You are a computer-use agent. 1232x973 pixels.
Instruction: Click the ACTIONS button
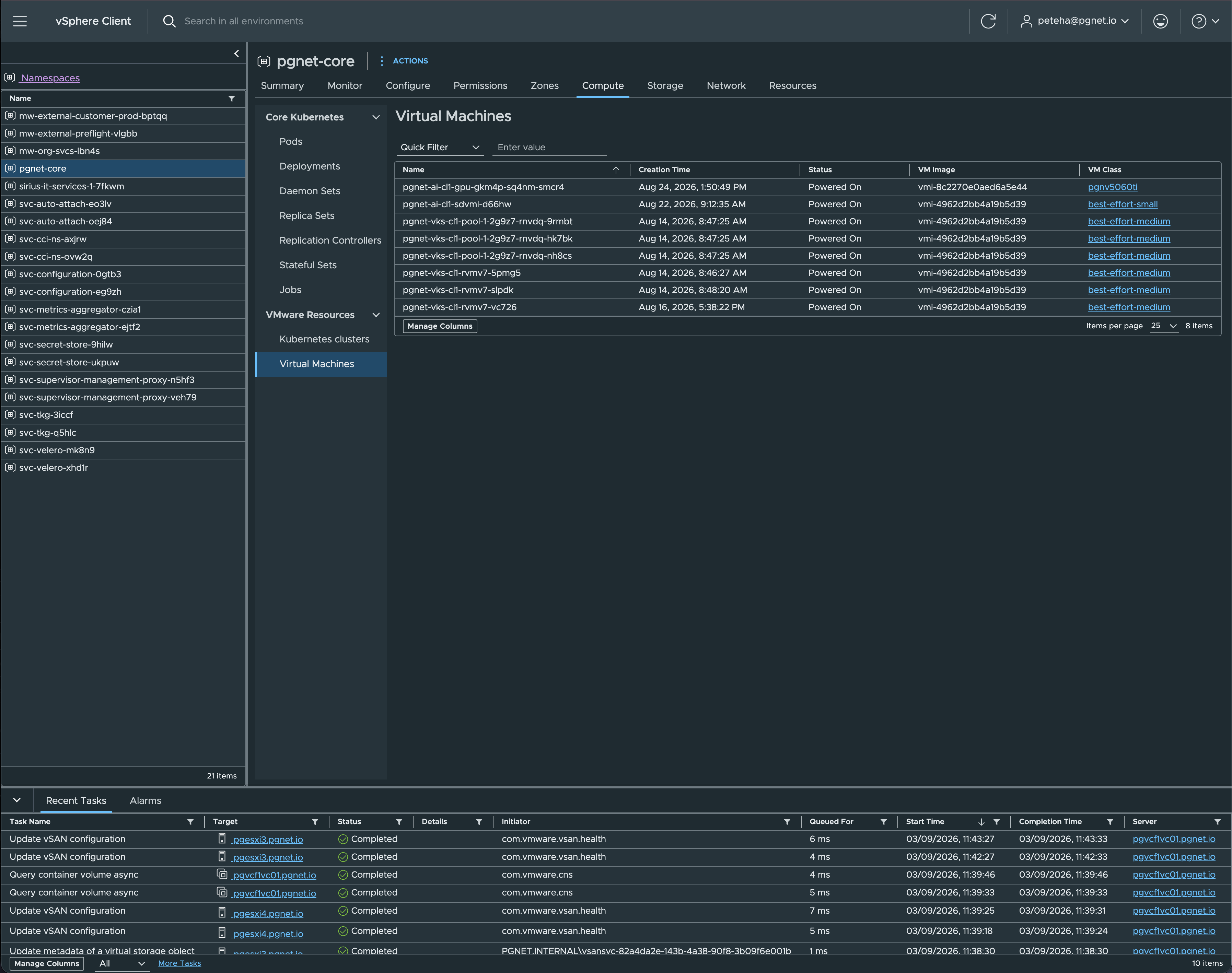410,61
